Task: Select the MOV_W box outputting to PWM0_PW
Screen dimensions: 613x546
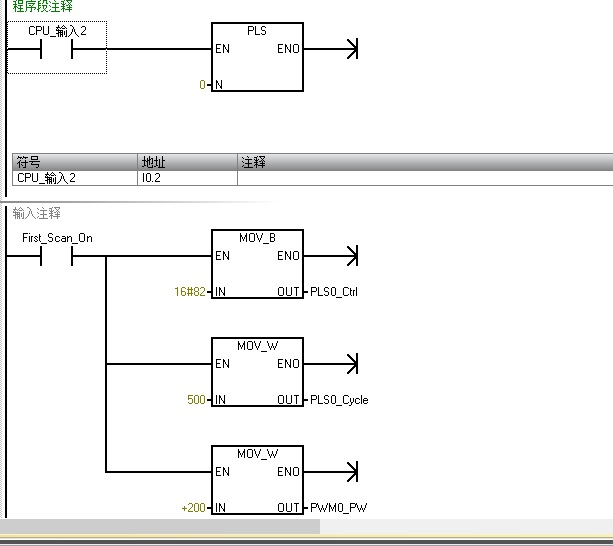Action: pyautogui.click(x=257, y=480)
